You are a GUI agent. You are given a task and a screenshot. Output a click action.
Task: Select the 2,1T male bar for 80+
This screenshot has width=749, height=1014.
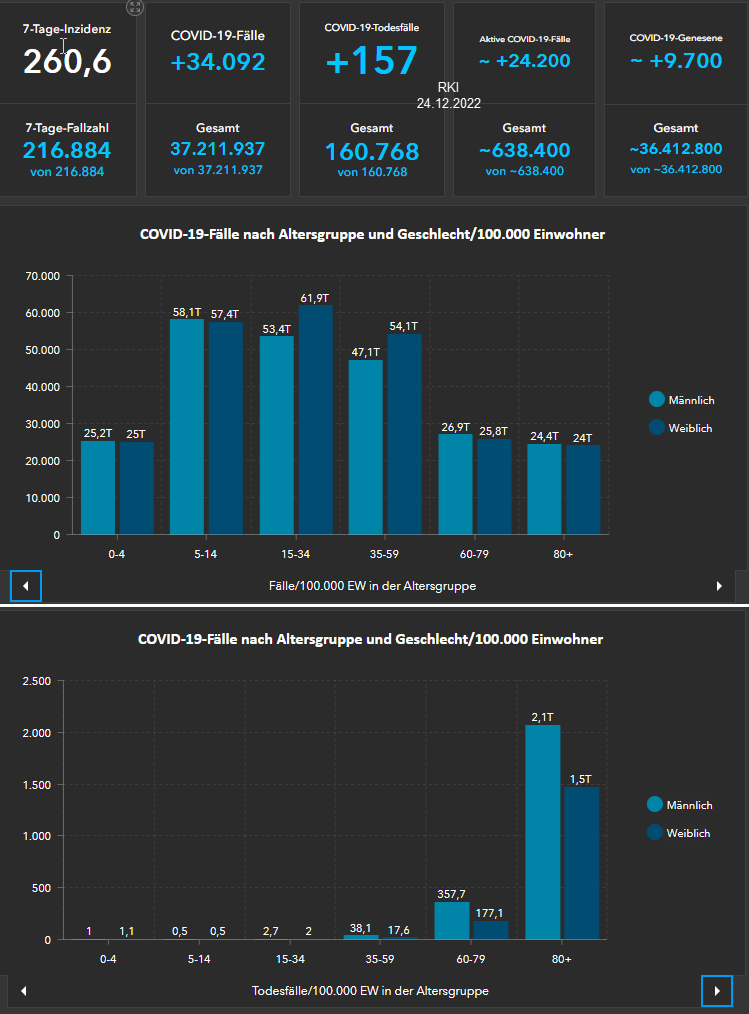543,832
